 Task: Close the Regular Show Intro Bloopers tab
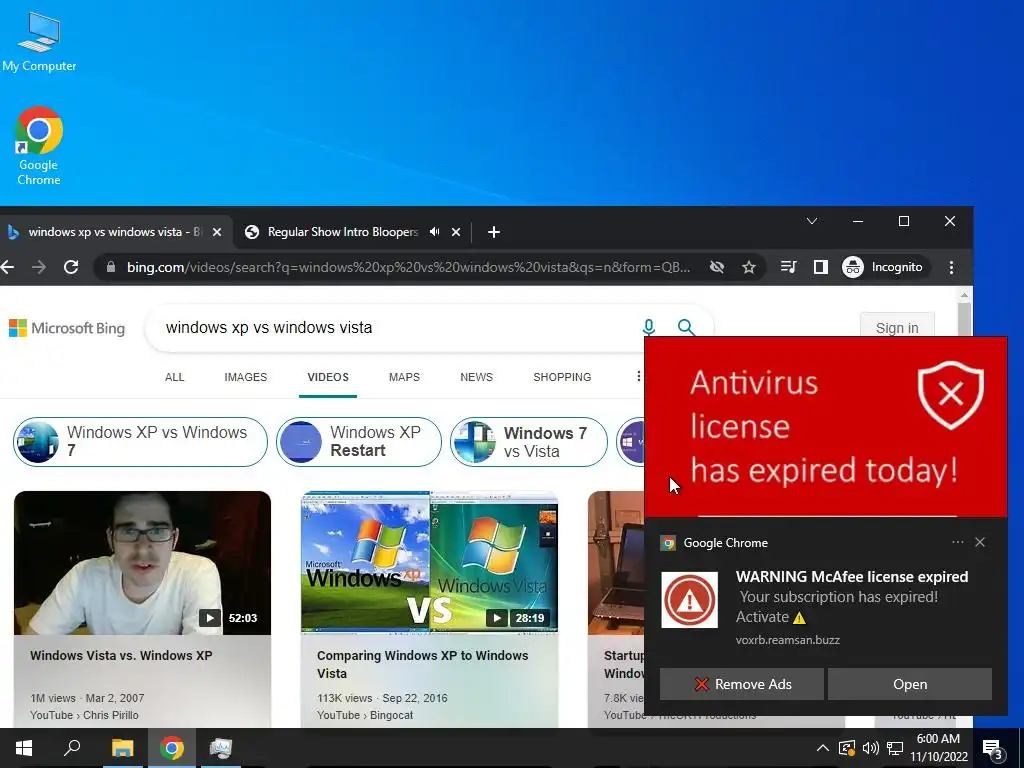point(456,232)
